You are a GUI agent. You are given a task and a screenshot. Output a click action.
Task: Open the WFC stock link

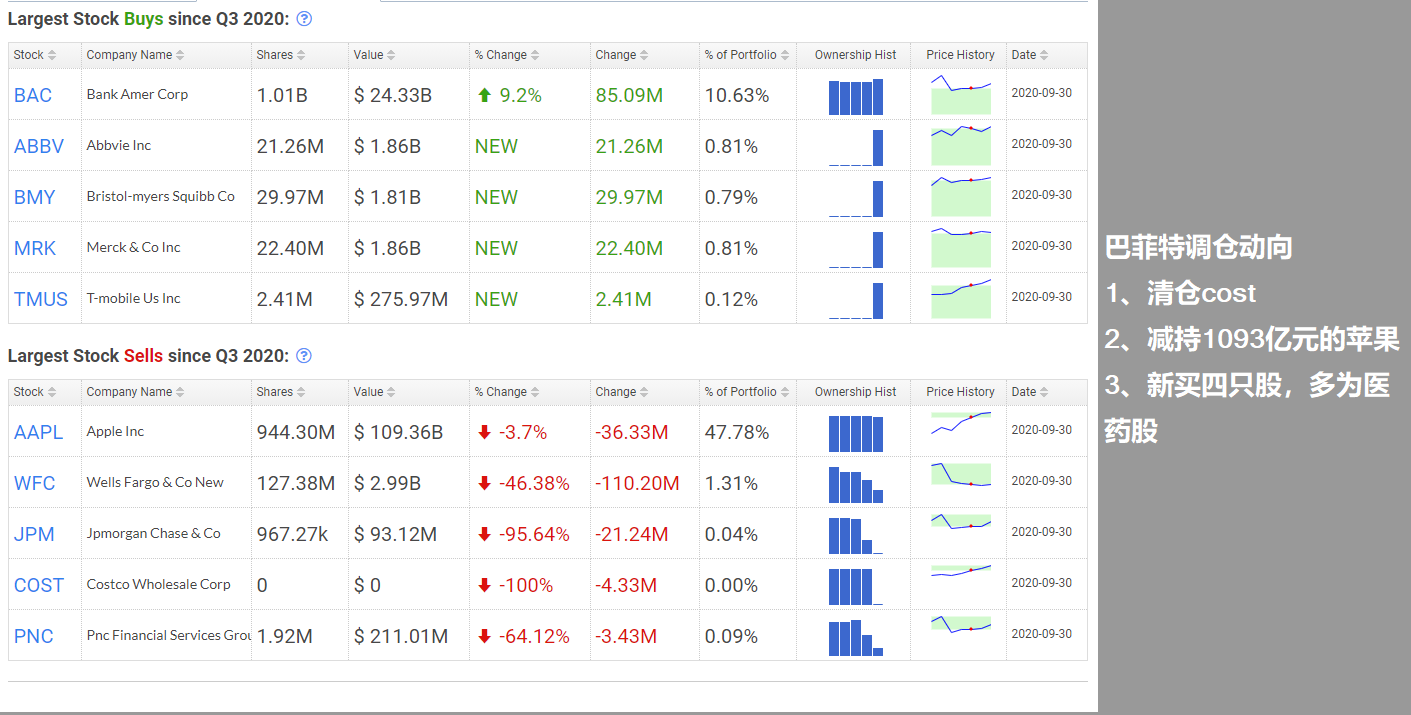[35, 483]
